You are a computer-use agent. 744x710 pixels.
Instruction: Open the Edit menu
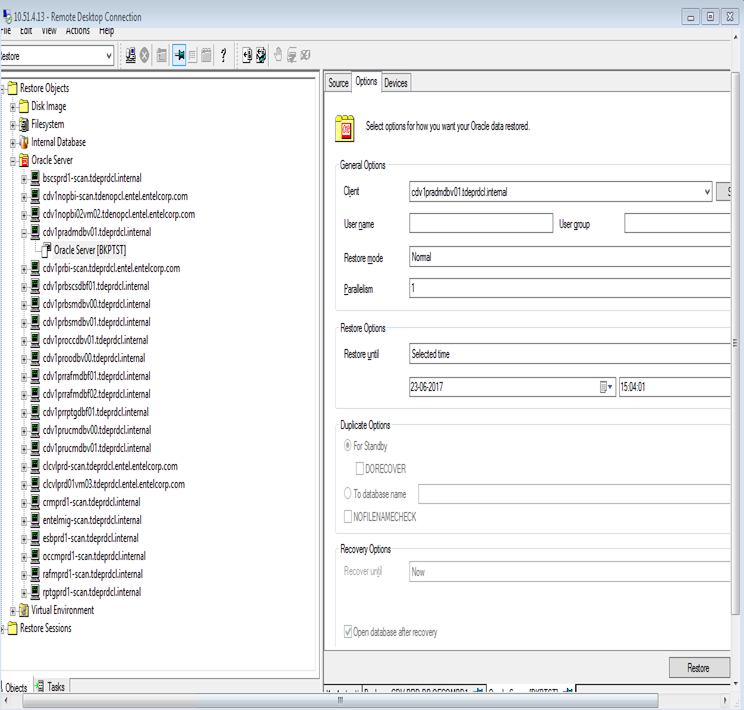click(26, 31)
